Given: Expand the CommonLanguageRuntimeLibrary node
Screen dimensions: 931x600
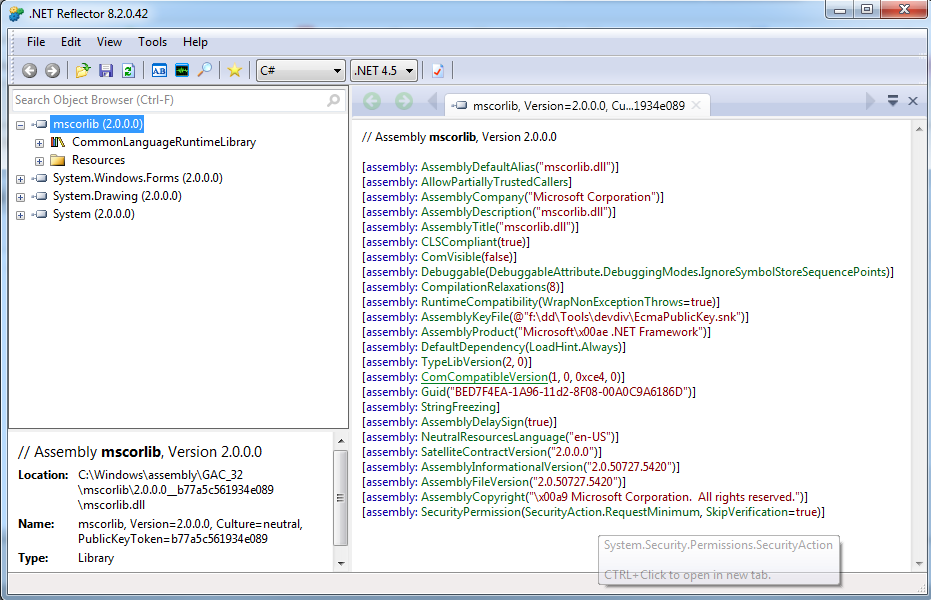Looking at the screenshot, I should click(39, 143).
